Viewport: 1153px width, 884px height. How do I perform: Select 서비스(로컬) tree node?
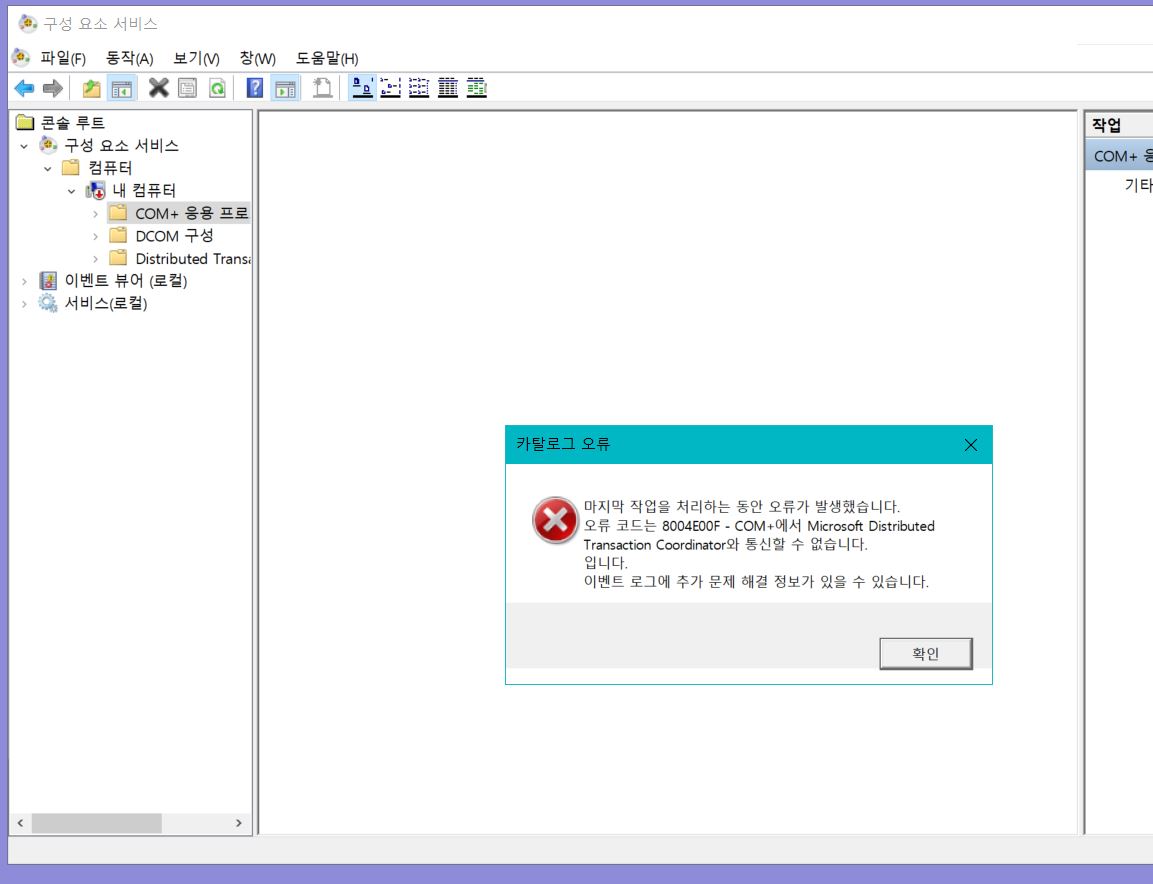coord(106,303)
